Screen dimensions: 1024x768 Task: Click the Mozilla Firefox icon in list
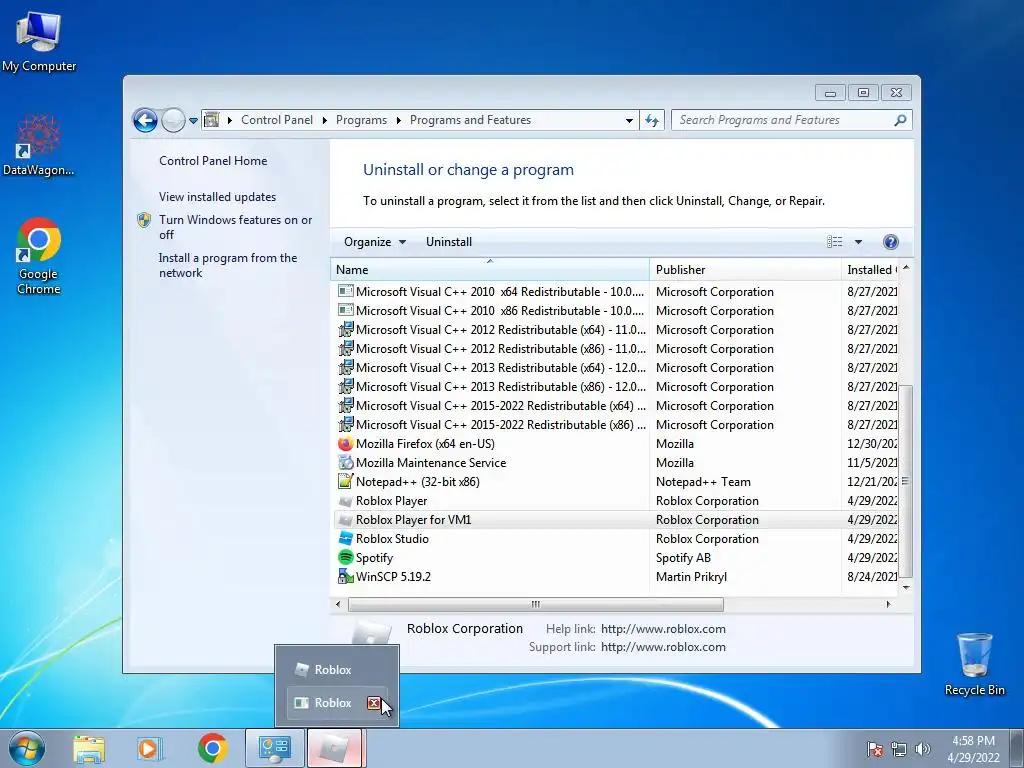(345, 443)
